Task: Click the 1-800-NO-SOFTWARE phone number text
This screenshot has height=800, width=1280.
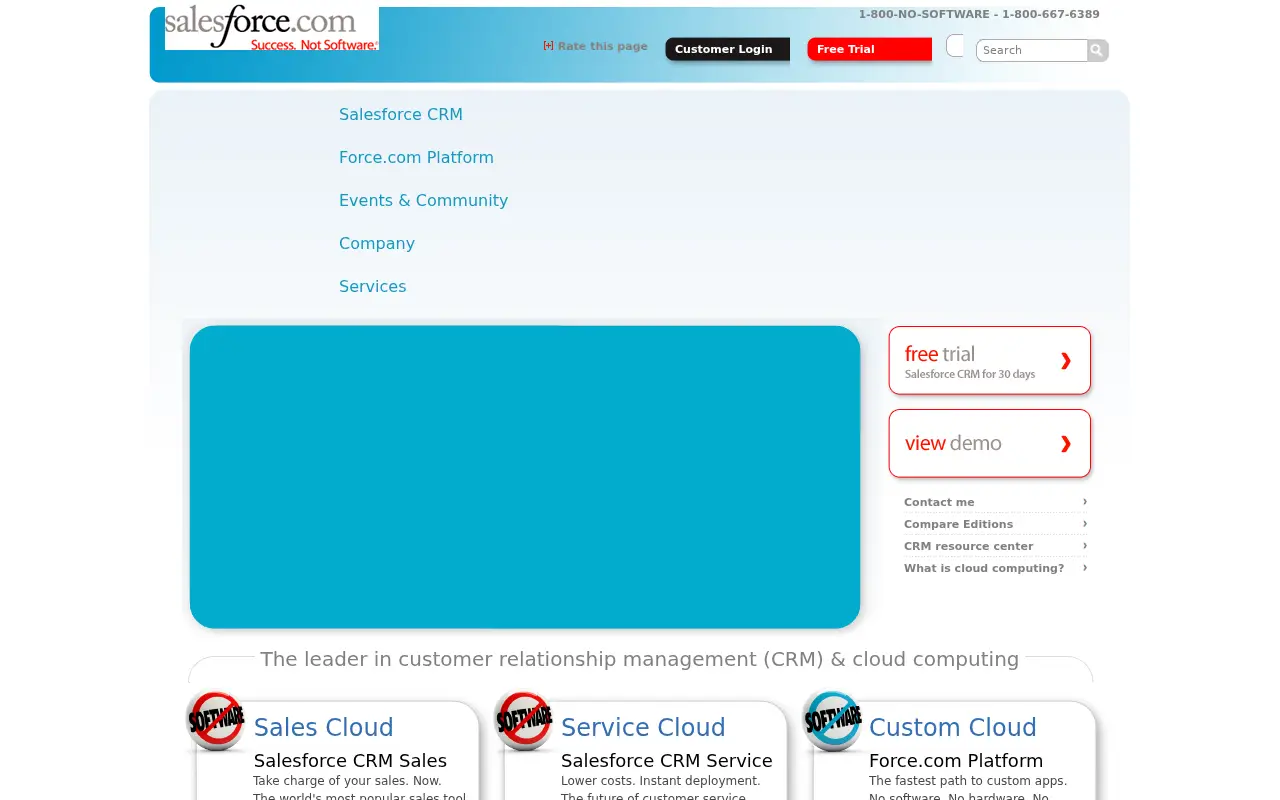Action: (978, 14)
